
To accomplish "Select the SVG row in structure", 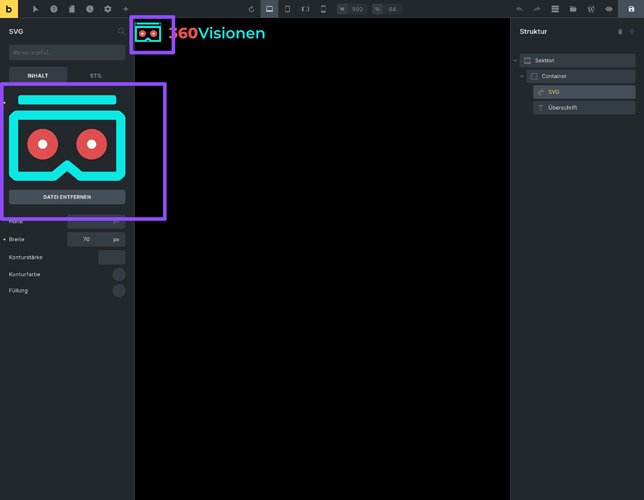I will pos(584,92).
